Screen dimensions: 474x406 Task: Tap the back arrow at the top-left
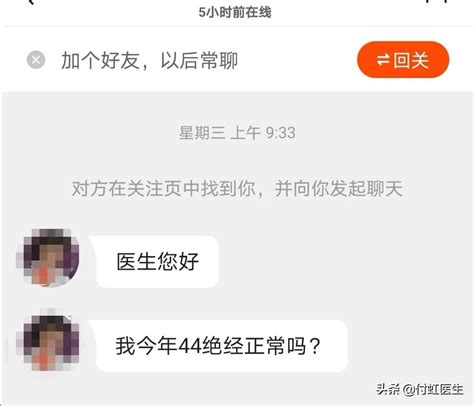pyautogui.click(x=31, y=2)
